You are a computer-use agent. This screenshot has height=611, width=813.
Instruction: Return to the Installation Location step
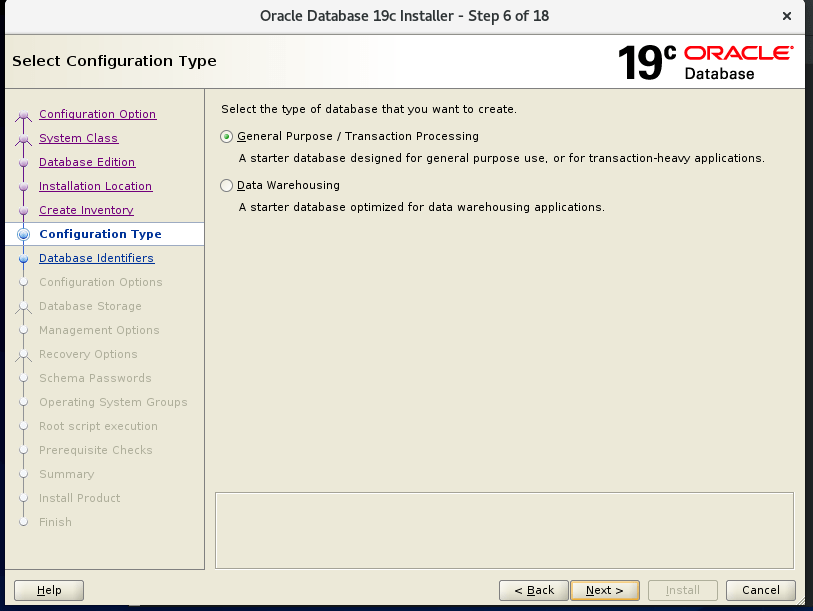95,186
